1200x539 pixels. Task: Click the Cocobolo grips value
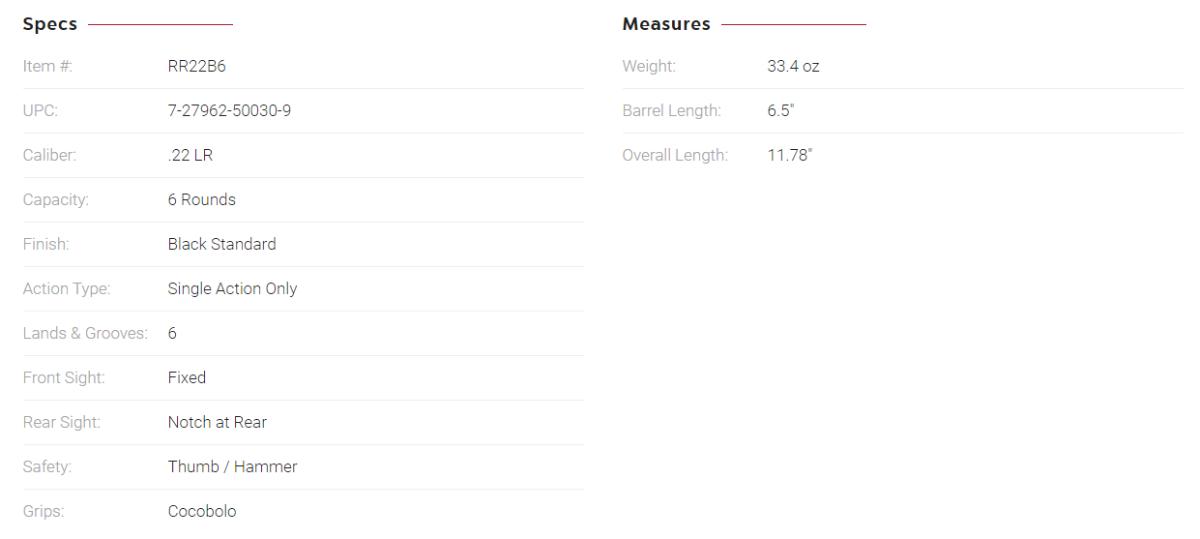point(202,512)
